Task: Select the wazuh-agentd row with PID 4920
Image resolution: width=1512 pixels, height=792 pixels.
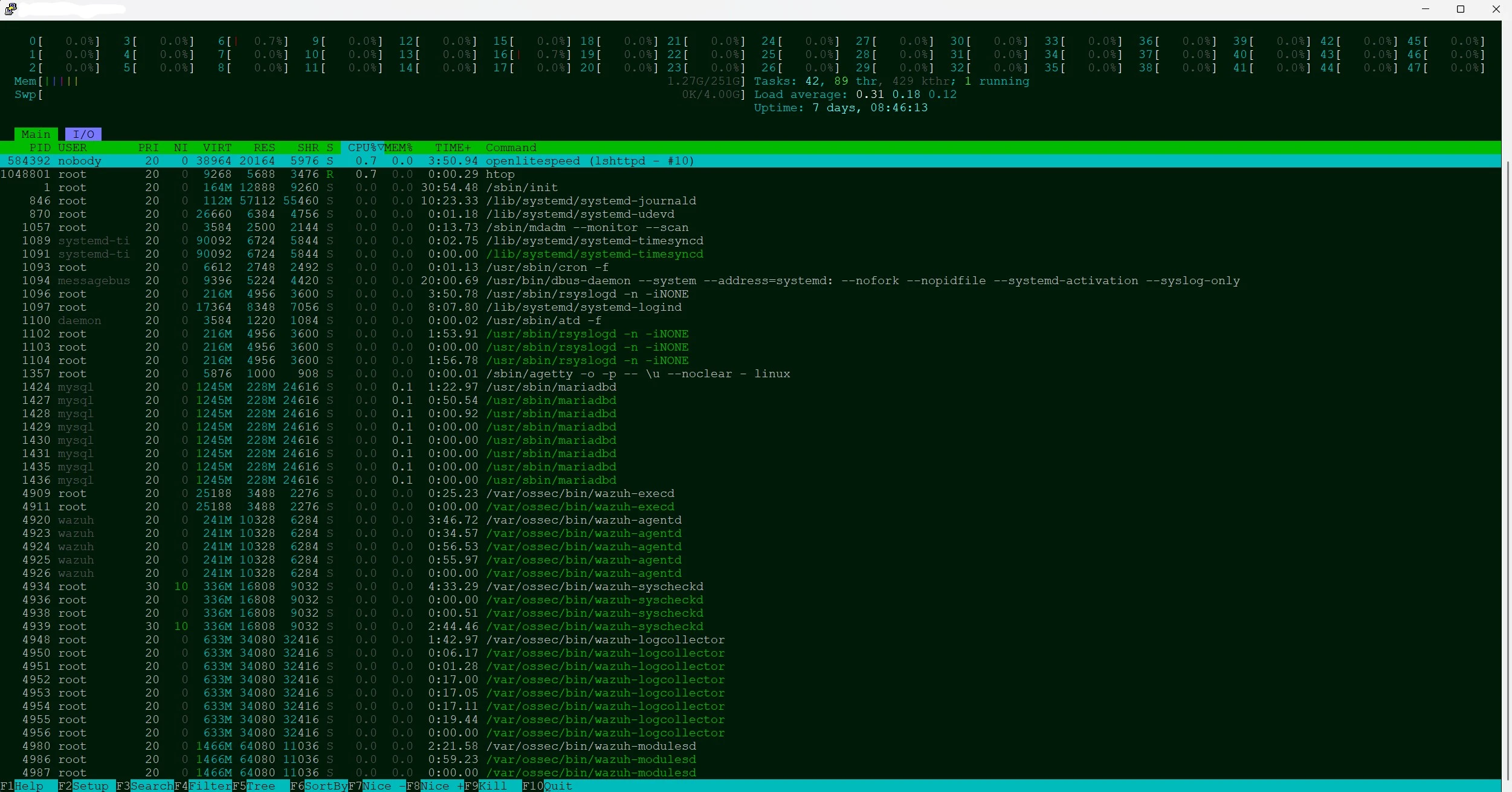Action: coord(751,520)
